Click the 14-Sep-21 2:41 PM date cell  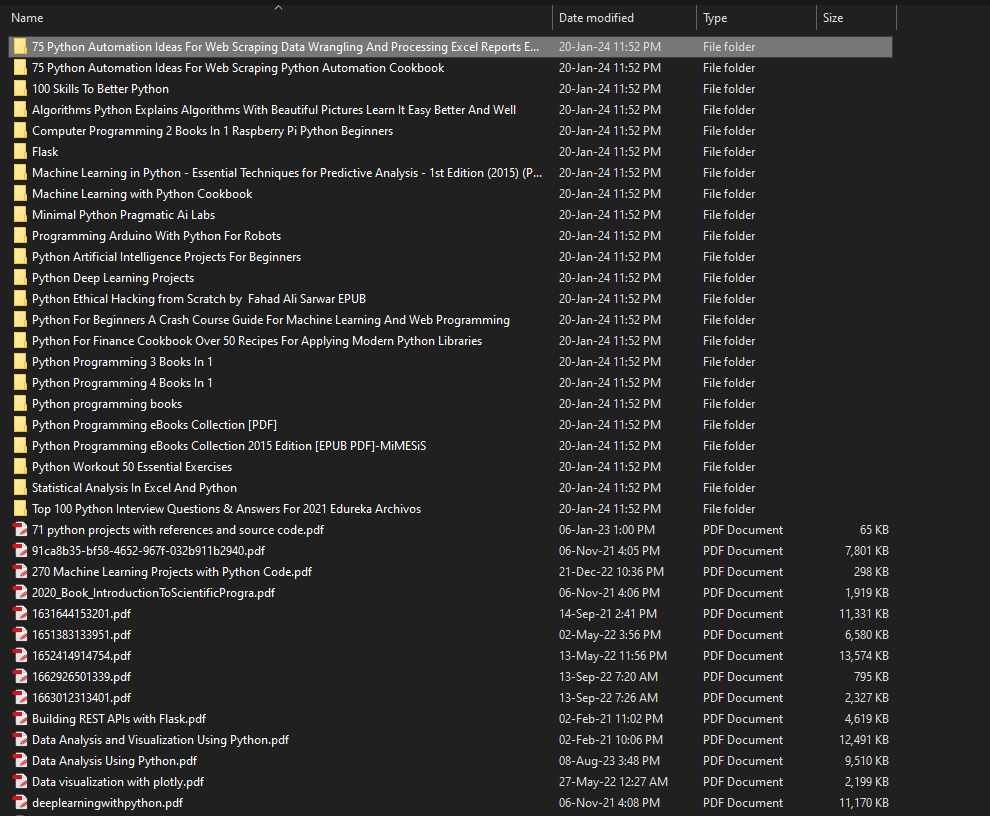(x=607, y=613)
